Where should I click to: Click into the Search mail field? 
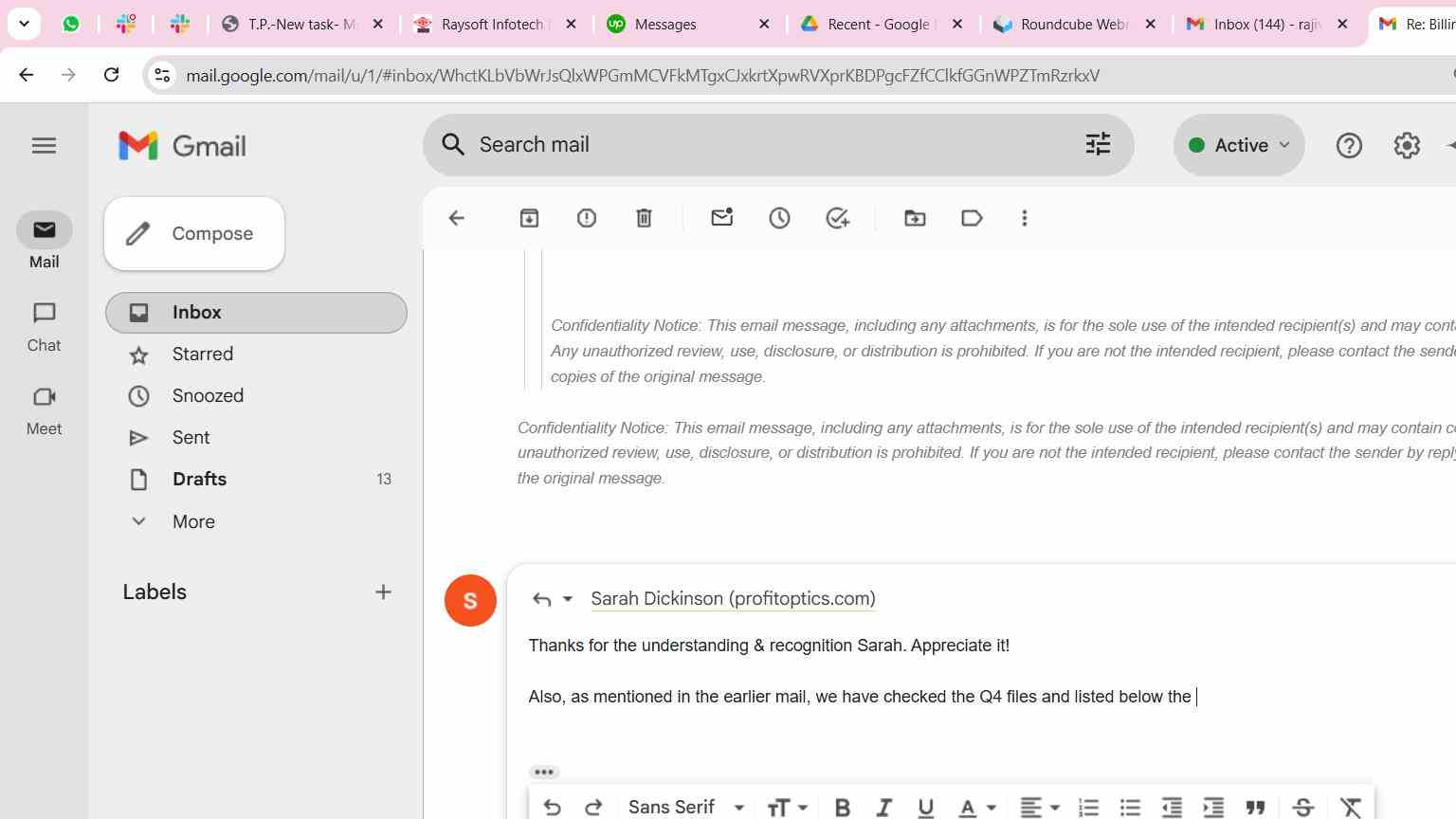[777, 145]
